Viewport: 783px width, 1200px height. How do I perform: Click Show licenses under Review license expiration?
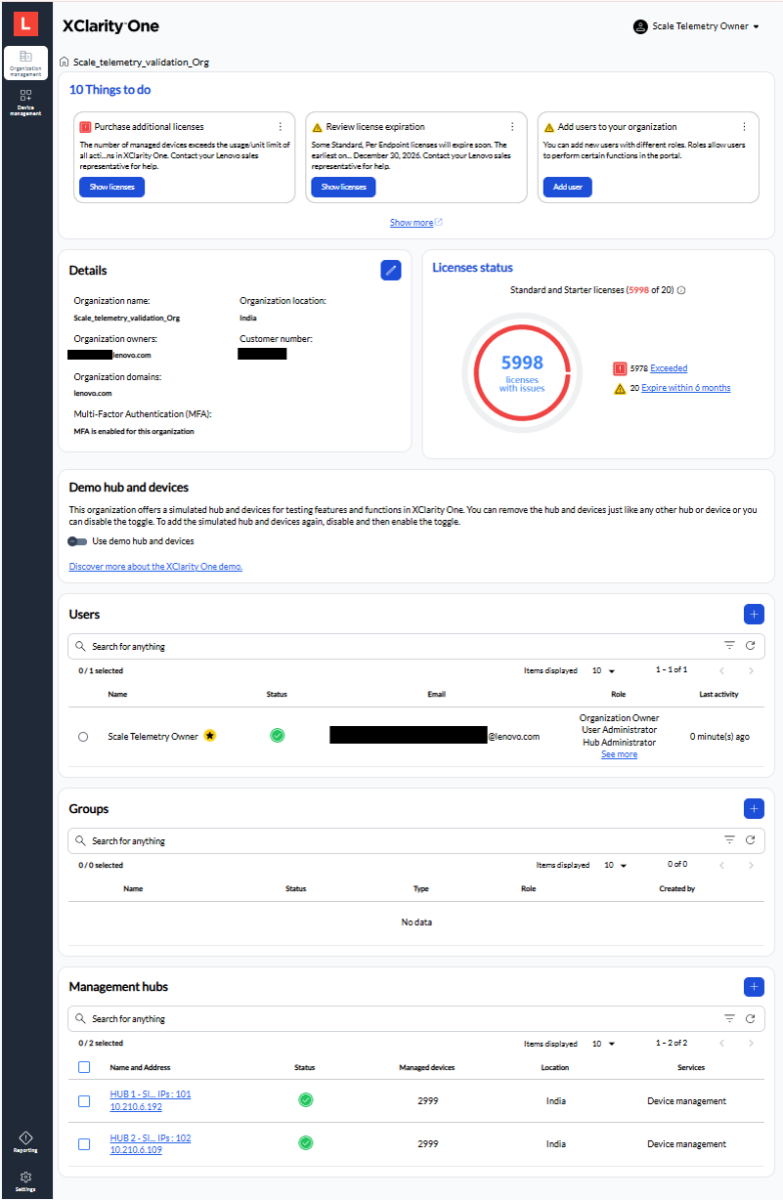(x=344, y=187)
